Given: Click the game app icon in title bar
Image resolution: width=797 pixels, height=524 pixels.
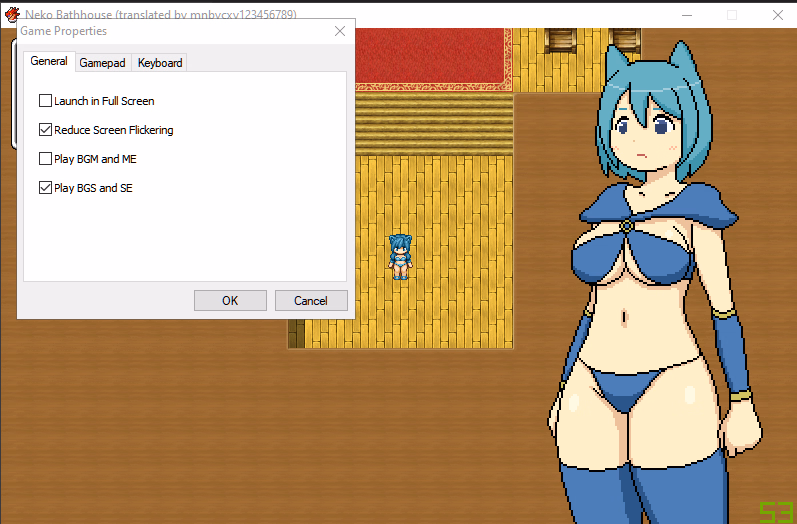Looking at the screenshot, I should click(11, 14).
